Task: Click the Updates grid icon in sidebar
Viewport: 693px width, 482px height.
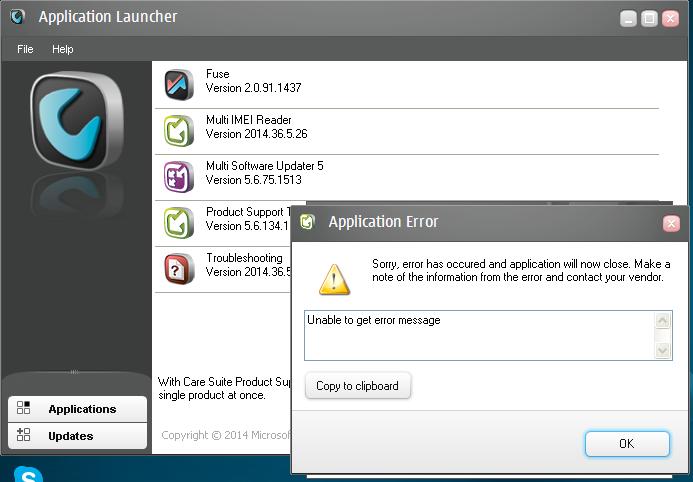Action: click(23, 434)
